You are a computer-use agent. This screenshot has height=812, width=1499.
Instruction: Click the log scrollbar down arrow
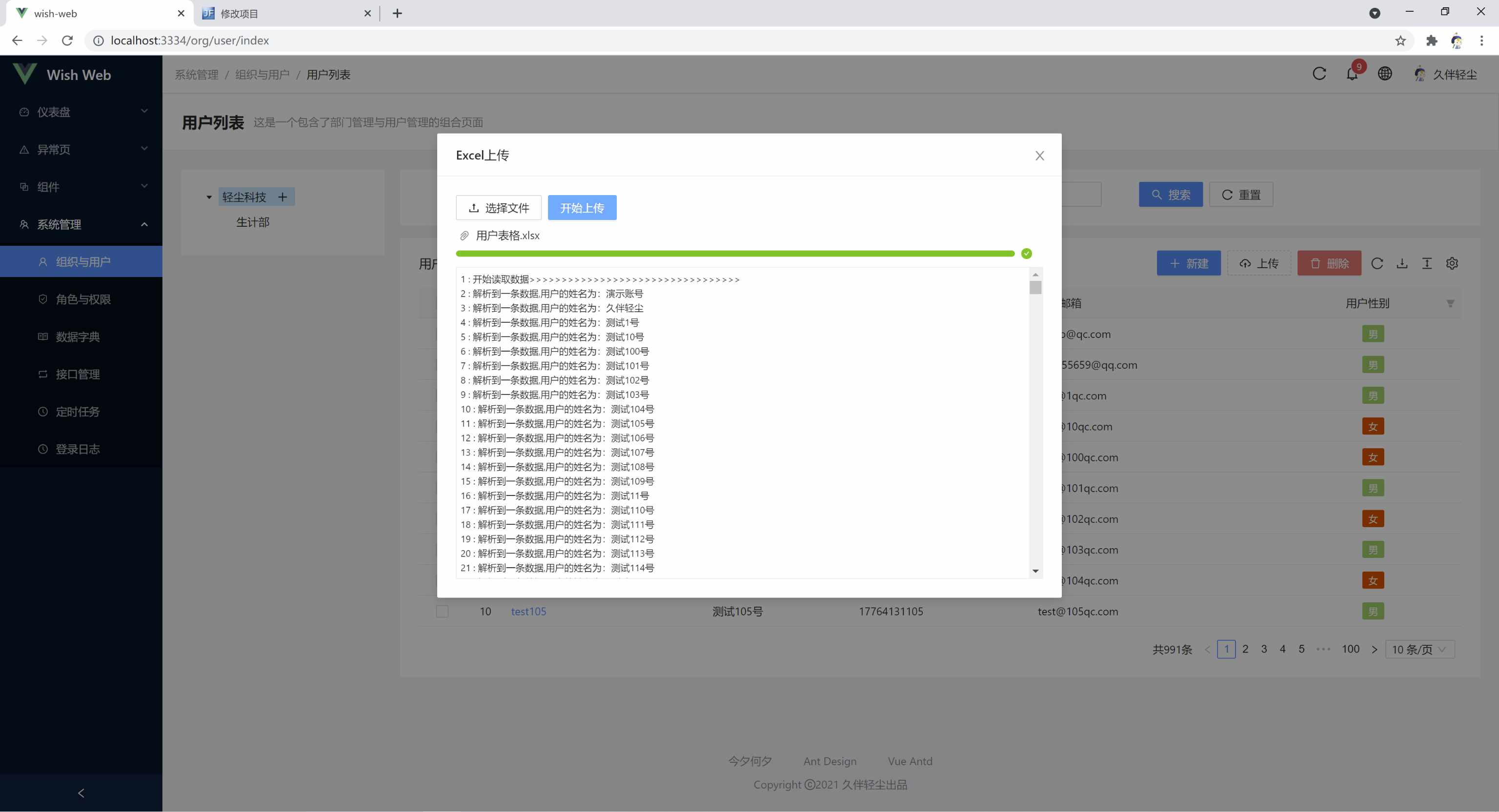(x=1035, y=571)
